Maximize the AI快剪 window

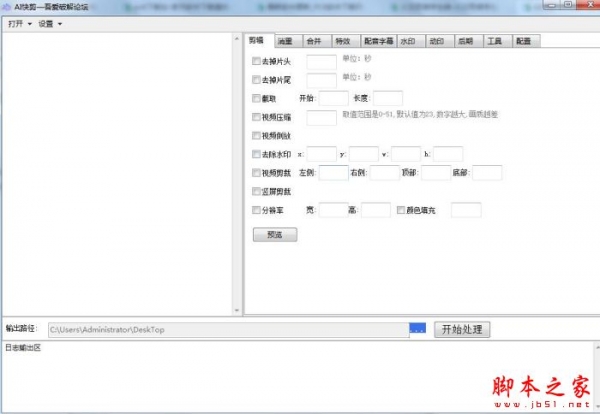[x=569, y=5]
